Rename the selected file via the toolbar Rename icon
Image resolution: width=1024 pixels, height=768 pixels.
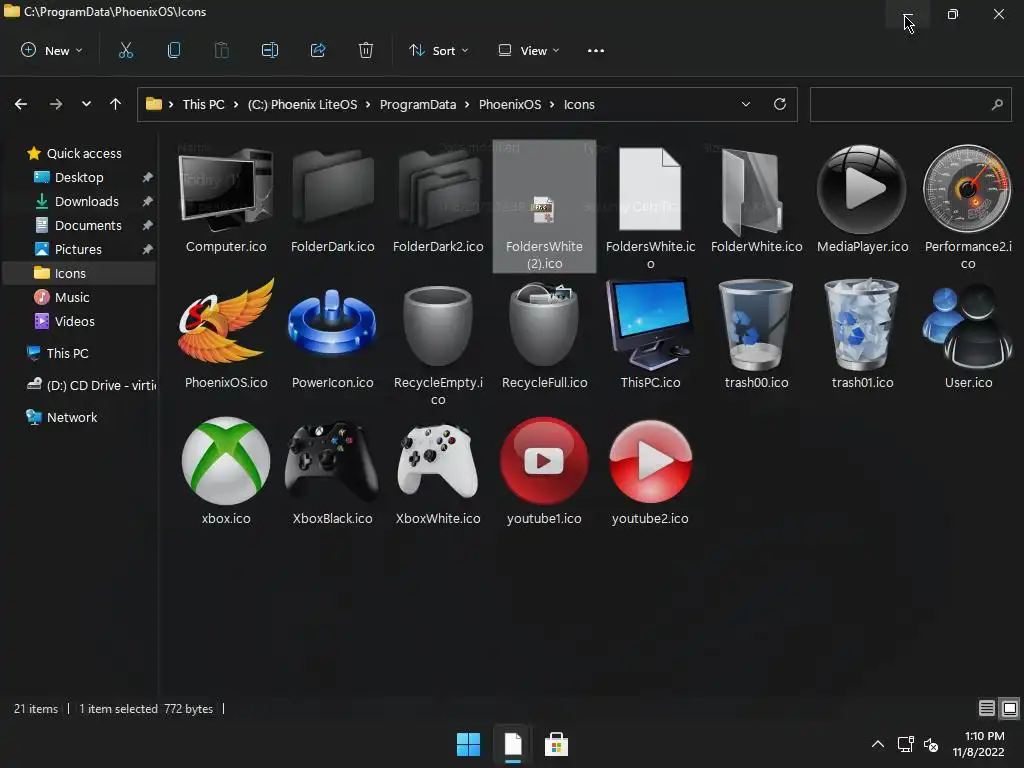pyautogui.click(x=270, y=50)
